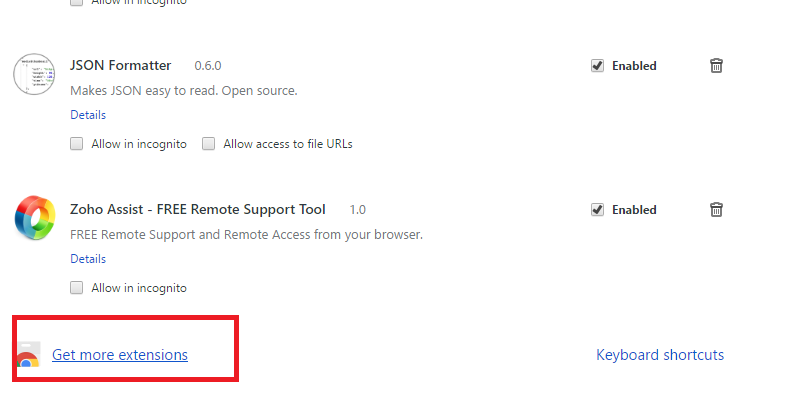Click the 'Makes JSON easy to read' description

click(184, 91)
